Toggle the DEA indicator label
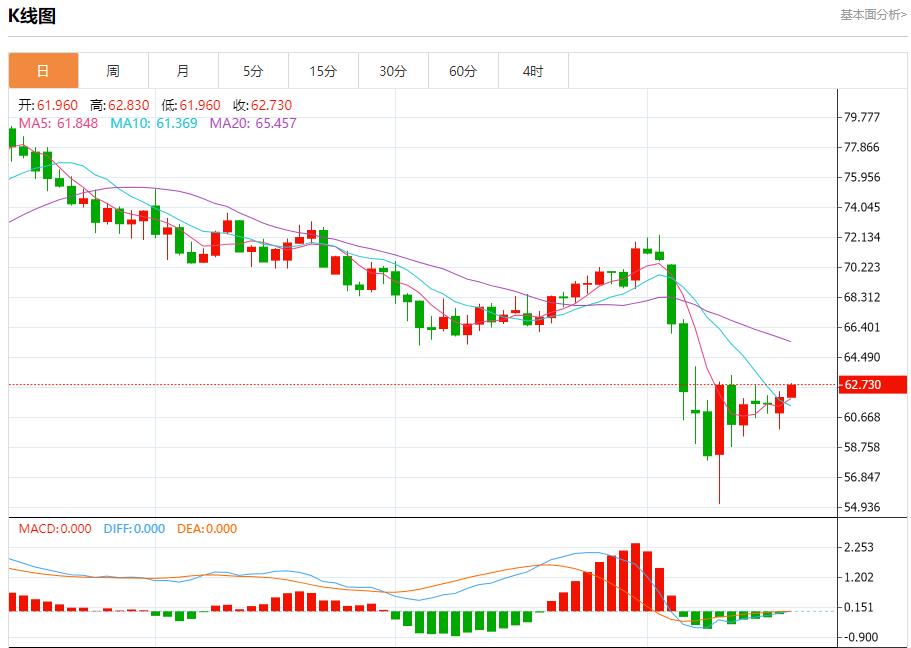The image size is (911, 648). pyautogui.click(x=209, y=531)
